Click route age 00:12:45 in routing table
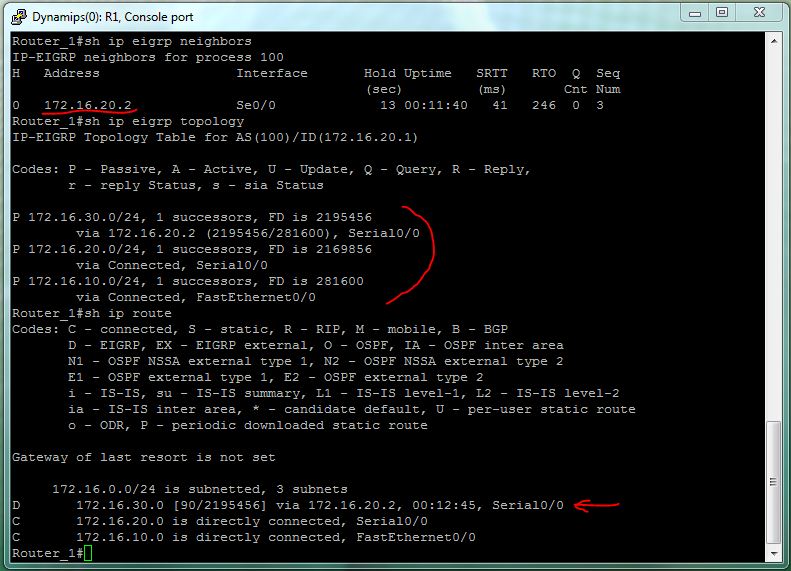 coord(443,505)
